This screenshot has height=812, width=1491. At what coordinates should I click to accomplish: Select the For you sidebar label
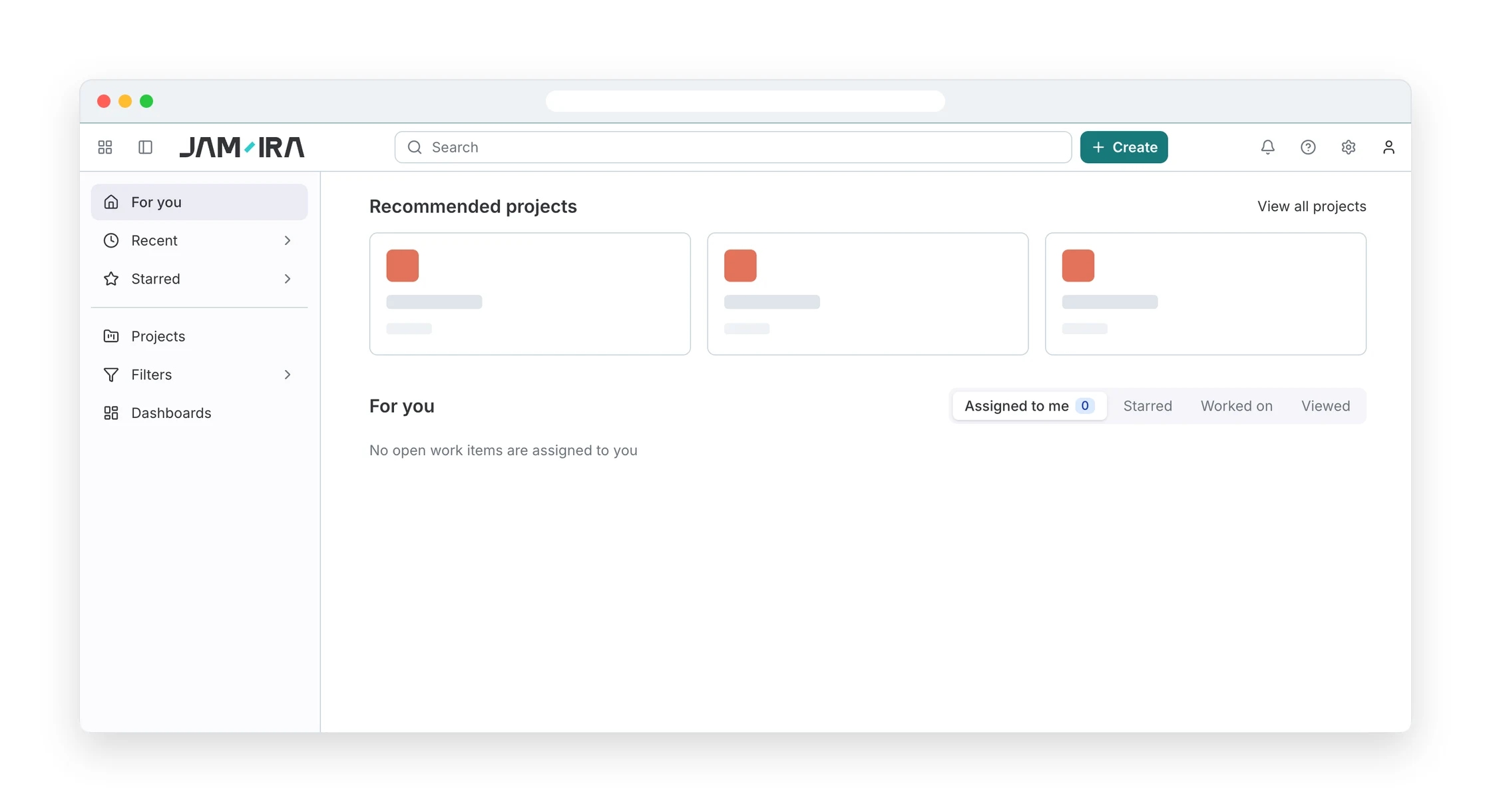coord(156,202)
